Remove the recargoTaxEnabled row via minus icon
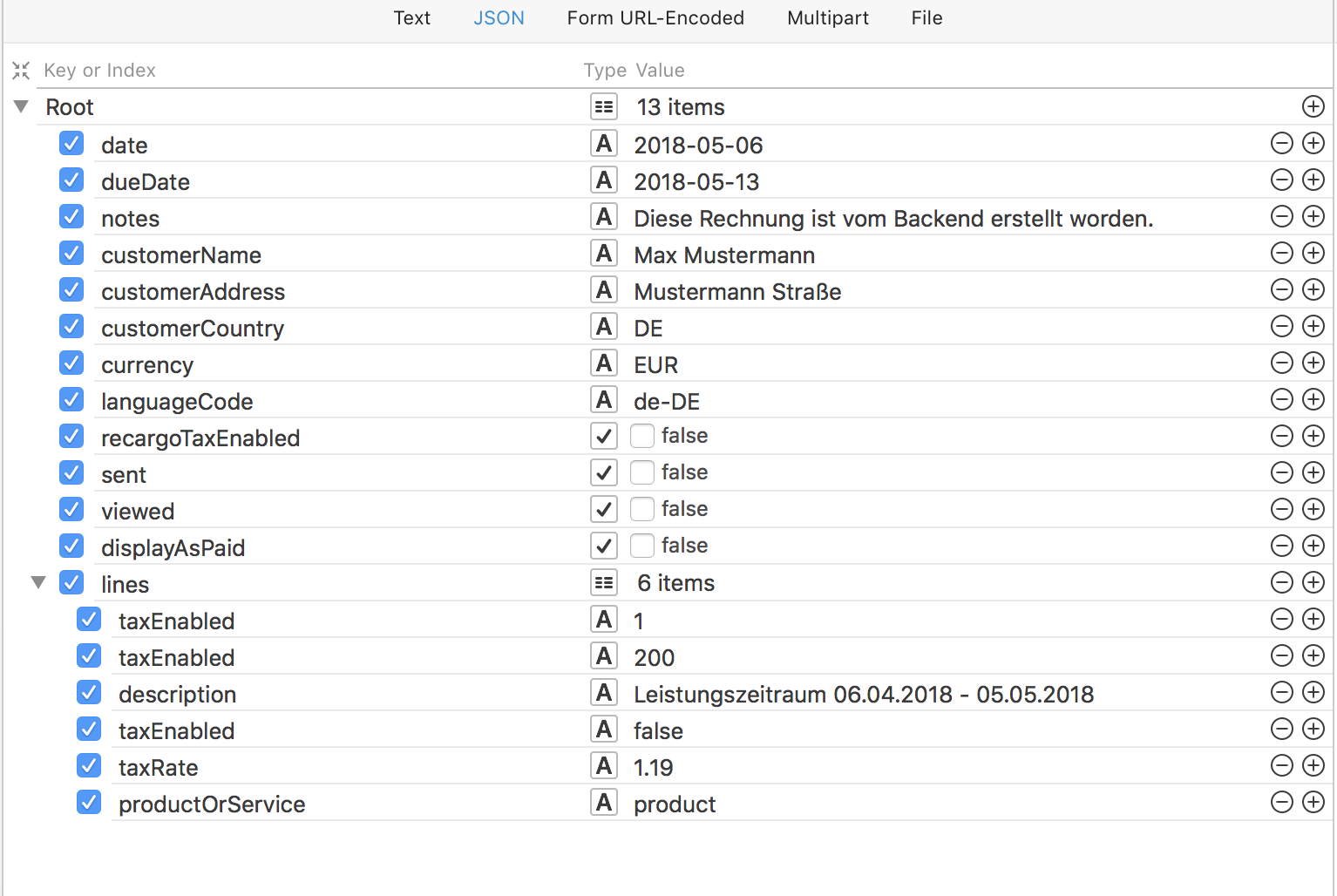Image resolution: width=1337 pixels, height=896 pixels. [x=1281, y=436]
